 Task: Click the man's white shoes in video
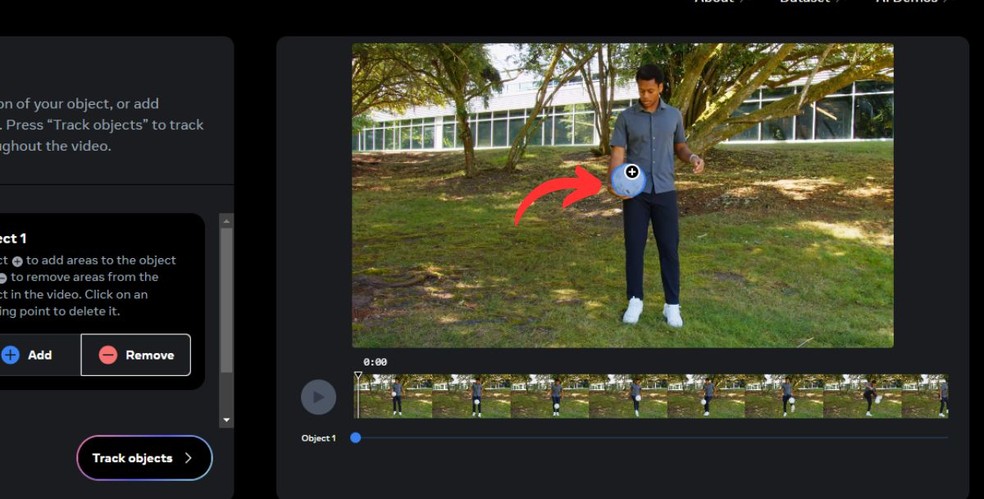653,312
